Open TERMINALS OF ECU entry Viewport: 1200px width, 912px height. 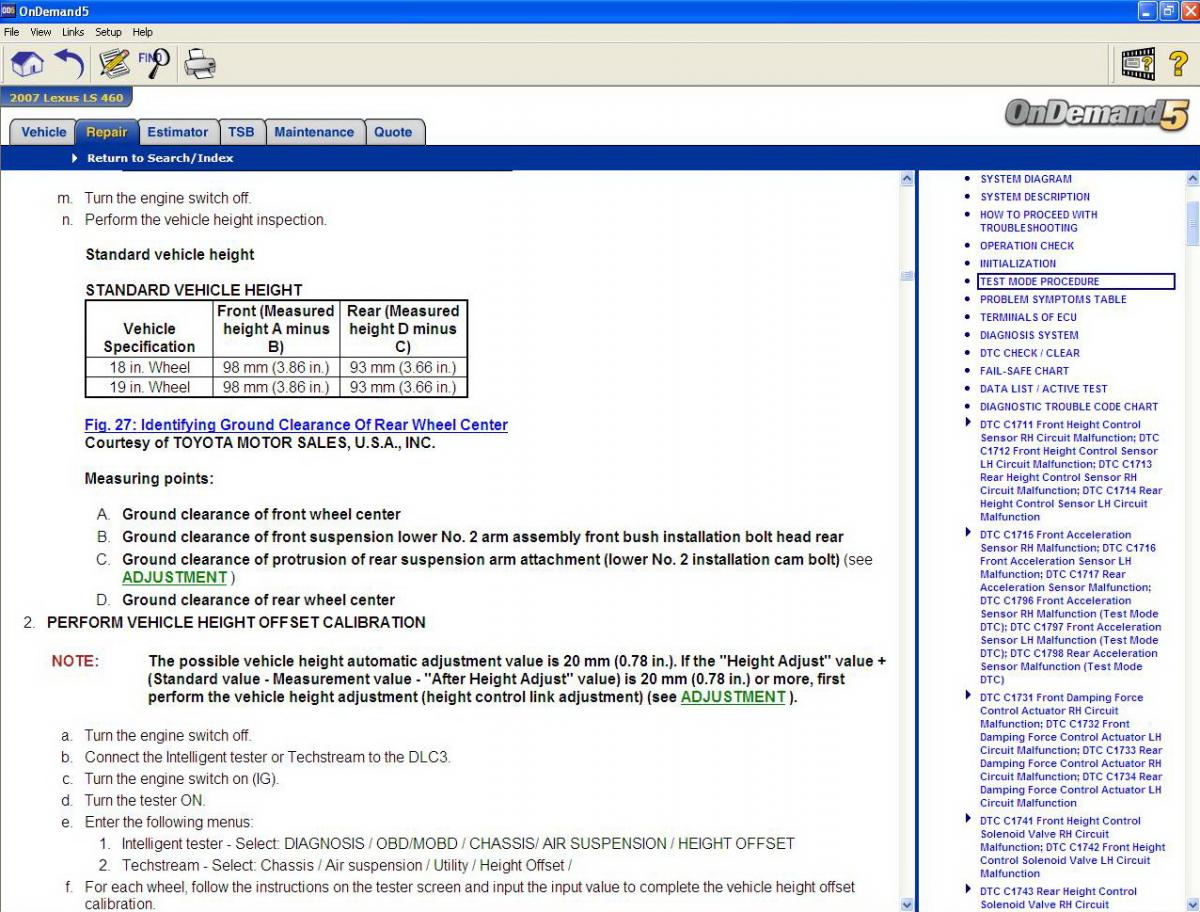tap(1028, 317)
